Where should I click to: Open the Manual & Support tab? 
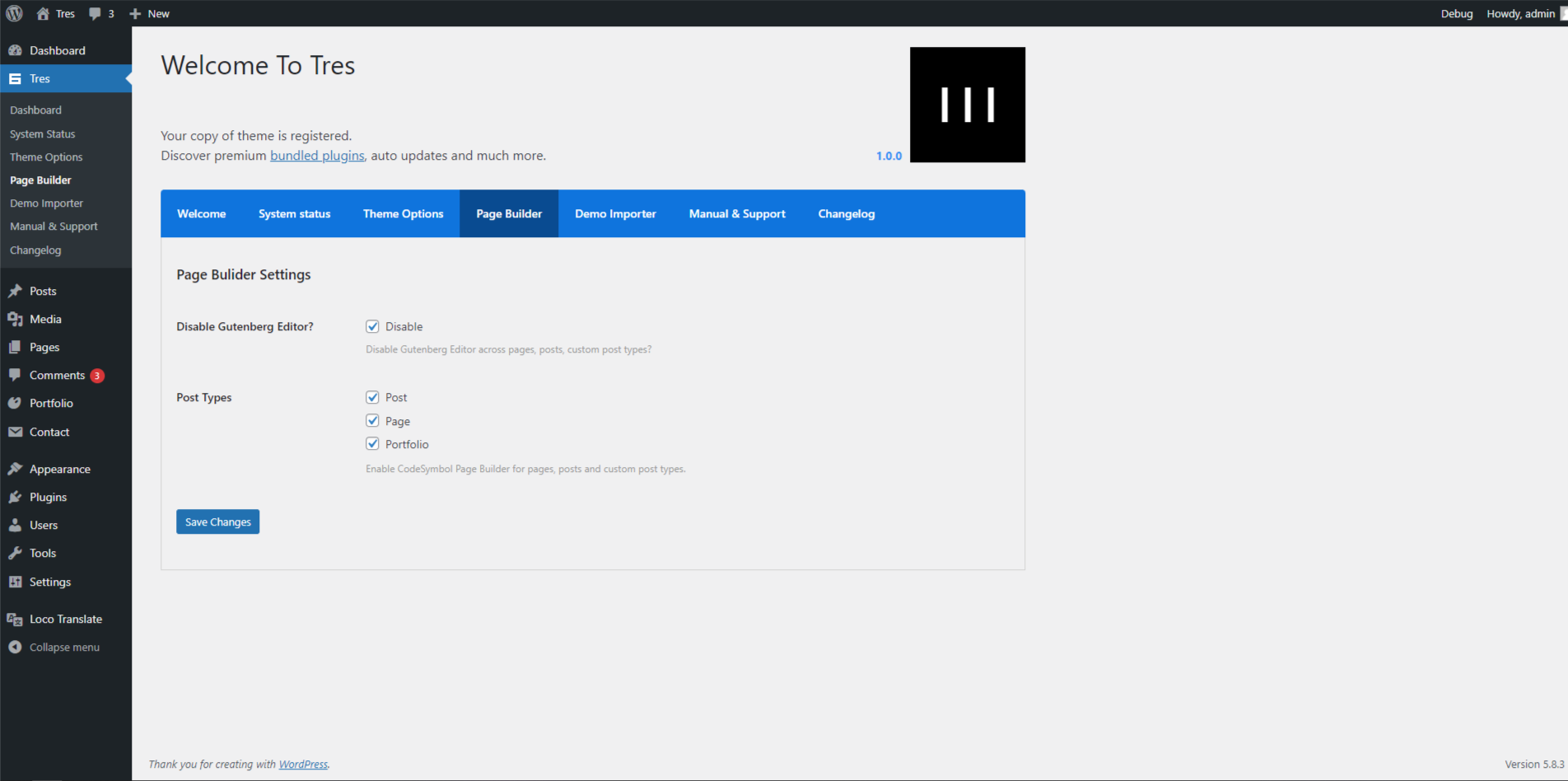(x=737, y=213)
